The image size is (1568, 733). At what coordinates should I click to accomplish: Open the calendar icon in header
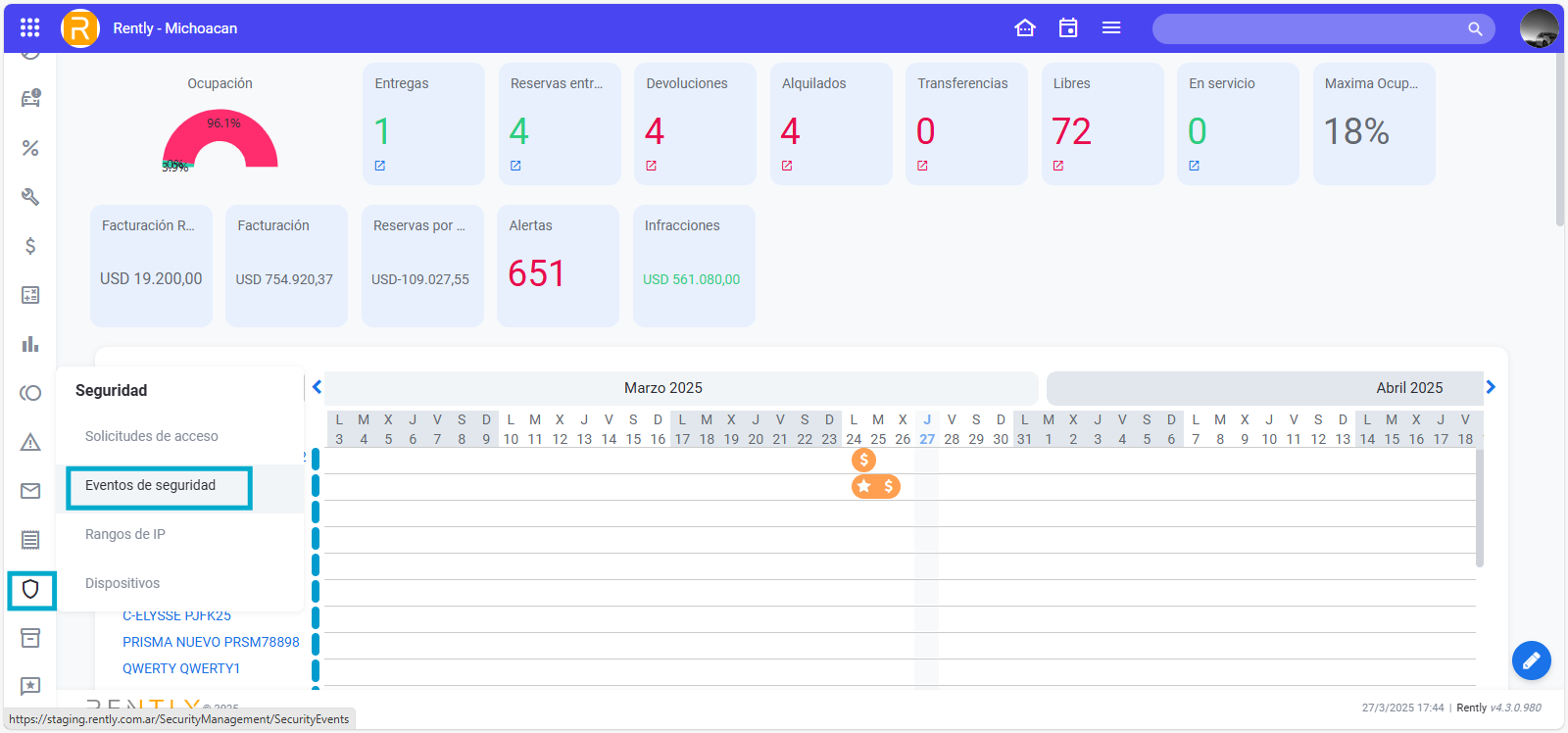(1068, 28)
